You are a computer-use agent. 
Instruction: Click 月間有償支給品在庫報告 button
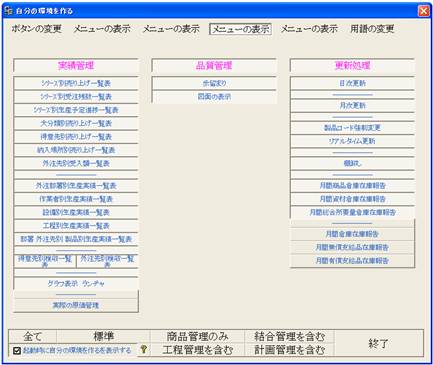352,261
